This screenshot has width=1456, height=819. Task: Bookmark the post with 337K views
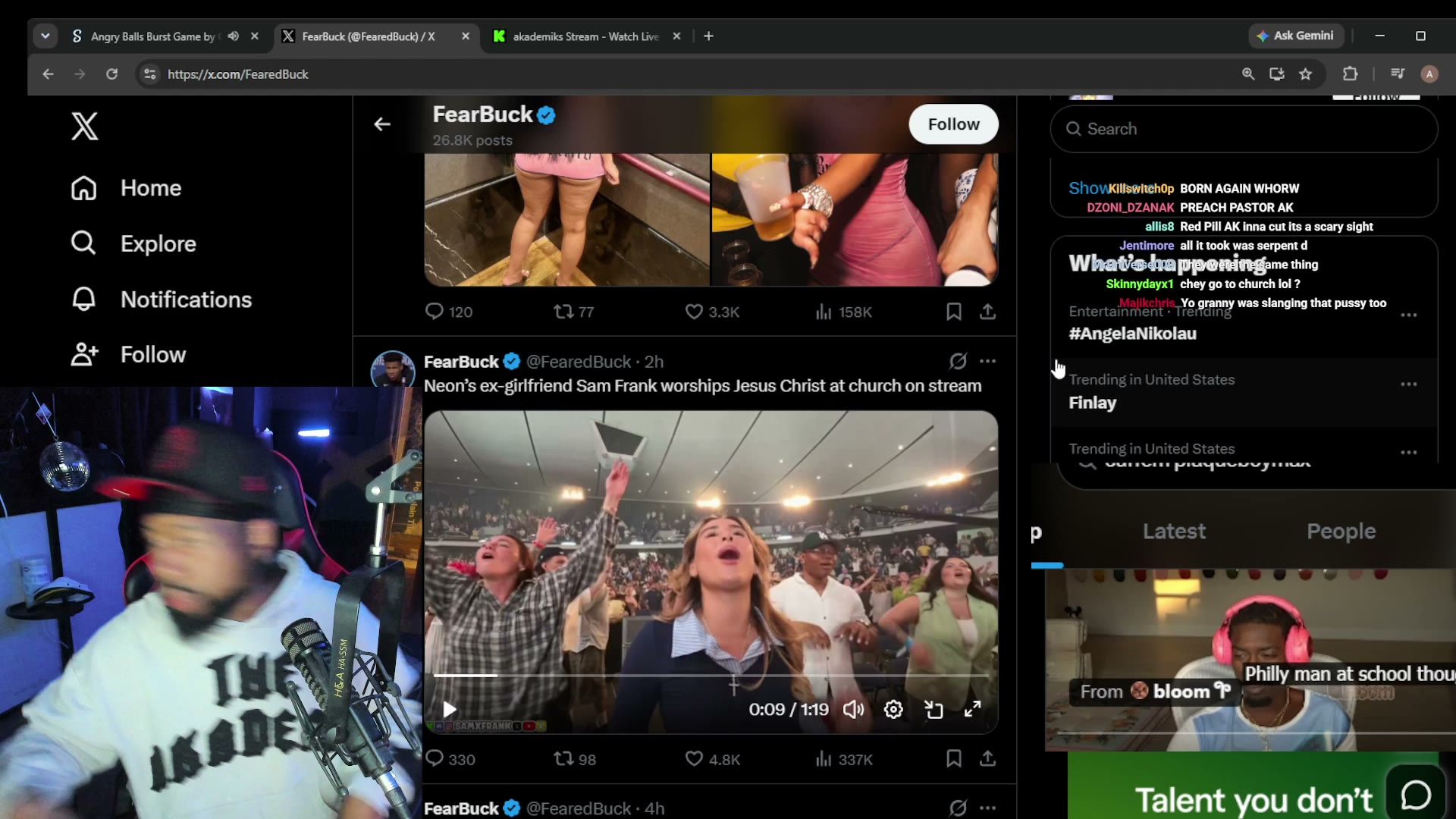click(x=954, y=759)
